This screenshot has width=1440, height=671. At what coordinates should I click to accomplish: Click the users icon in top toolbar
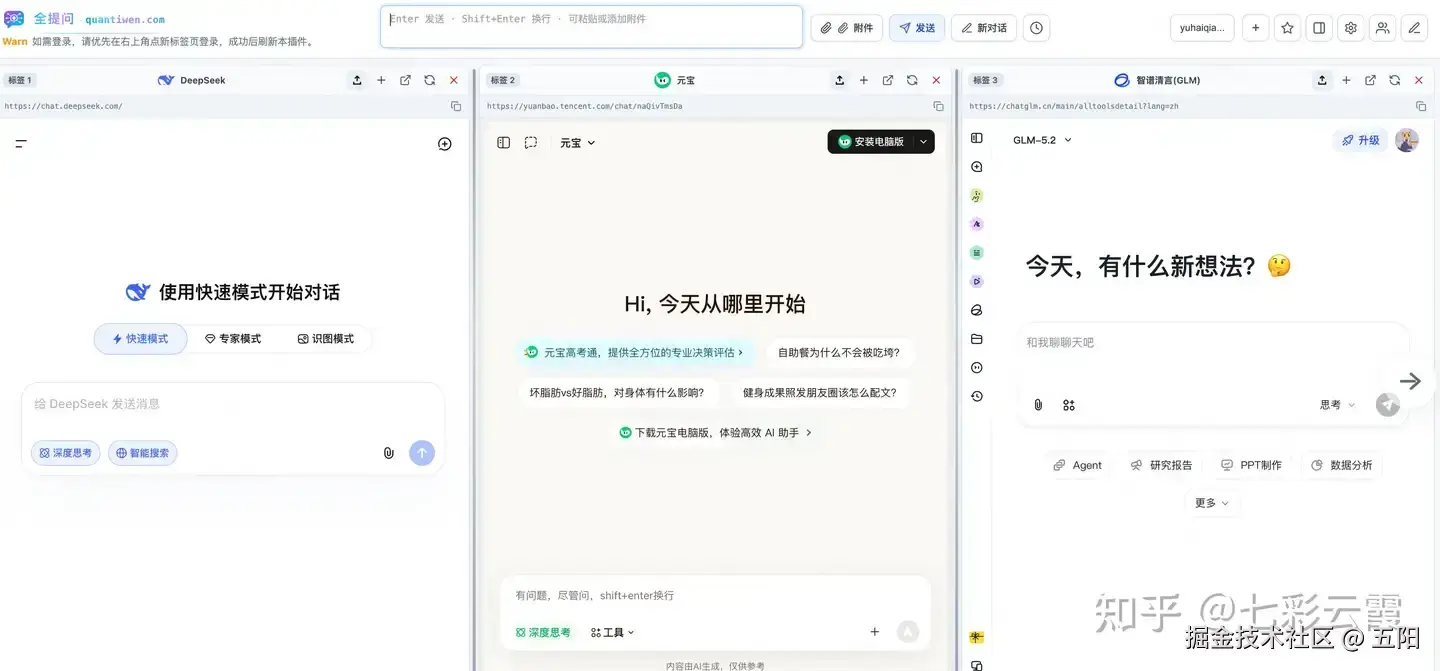click(x=1382, y=28)
